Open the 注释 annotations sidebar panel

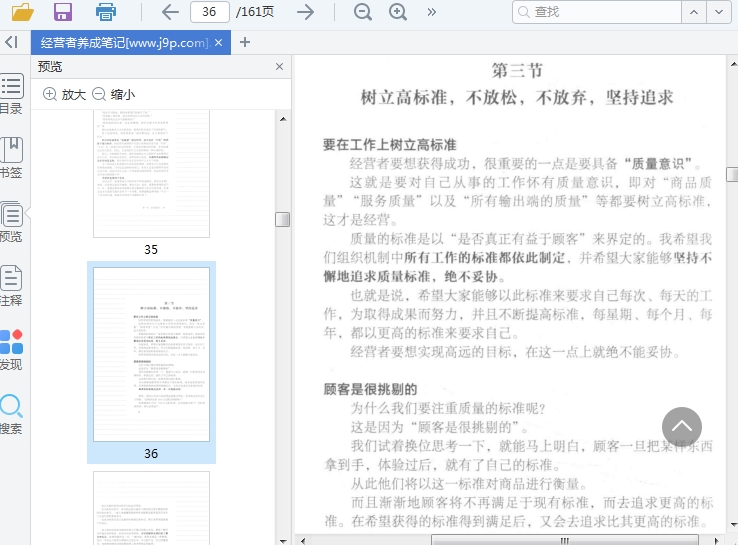coord(11,286)
